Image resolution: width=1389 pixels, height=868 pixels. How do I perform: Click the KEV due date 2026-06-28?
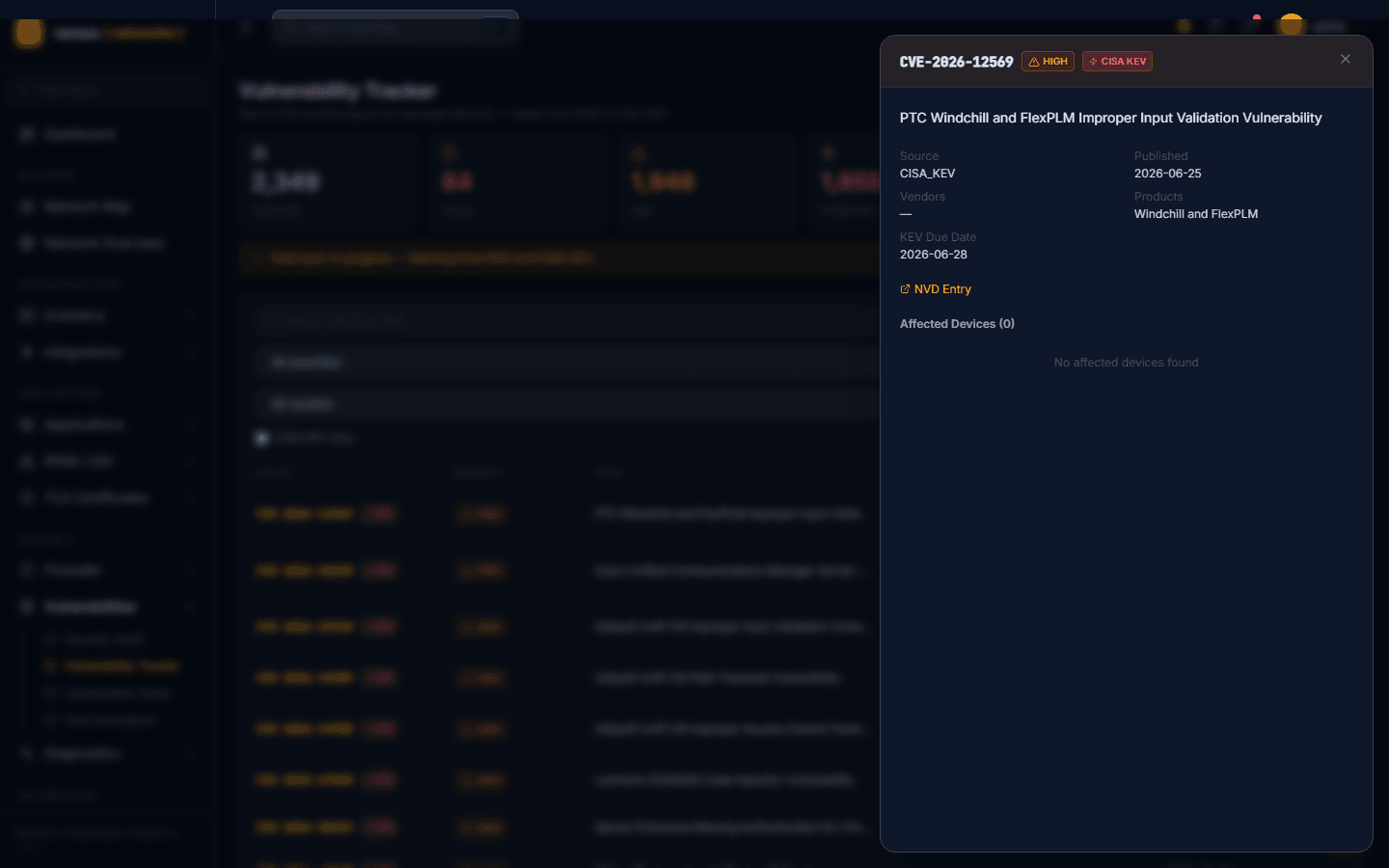point(934,255)
